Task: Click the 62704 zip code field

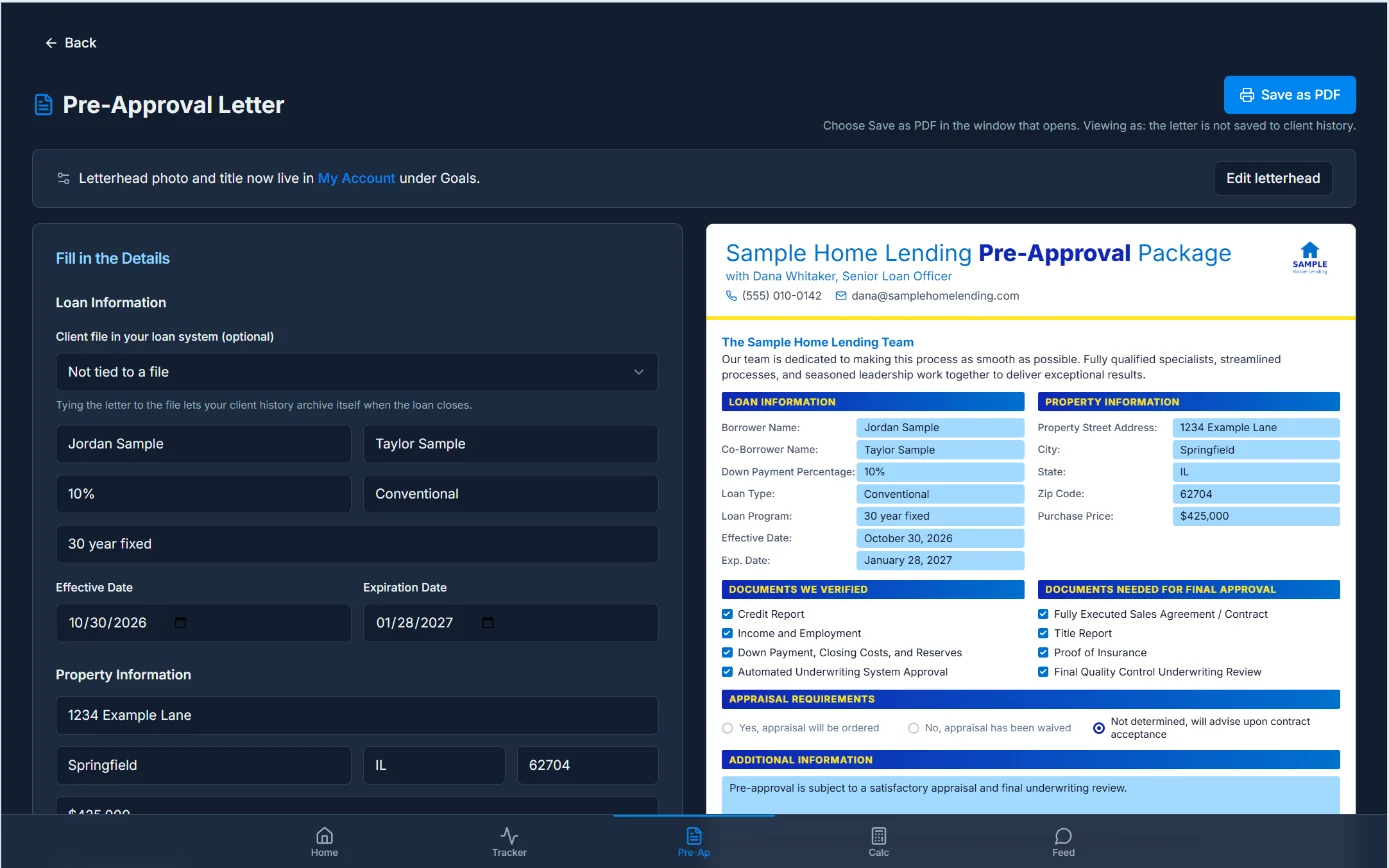Action: (588, 765)
